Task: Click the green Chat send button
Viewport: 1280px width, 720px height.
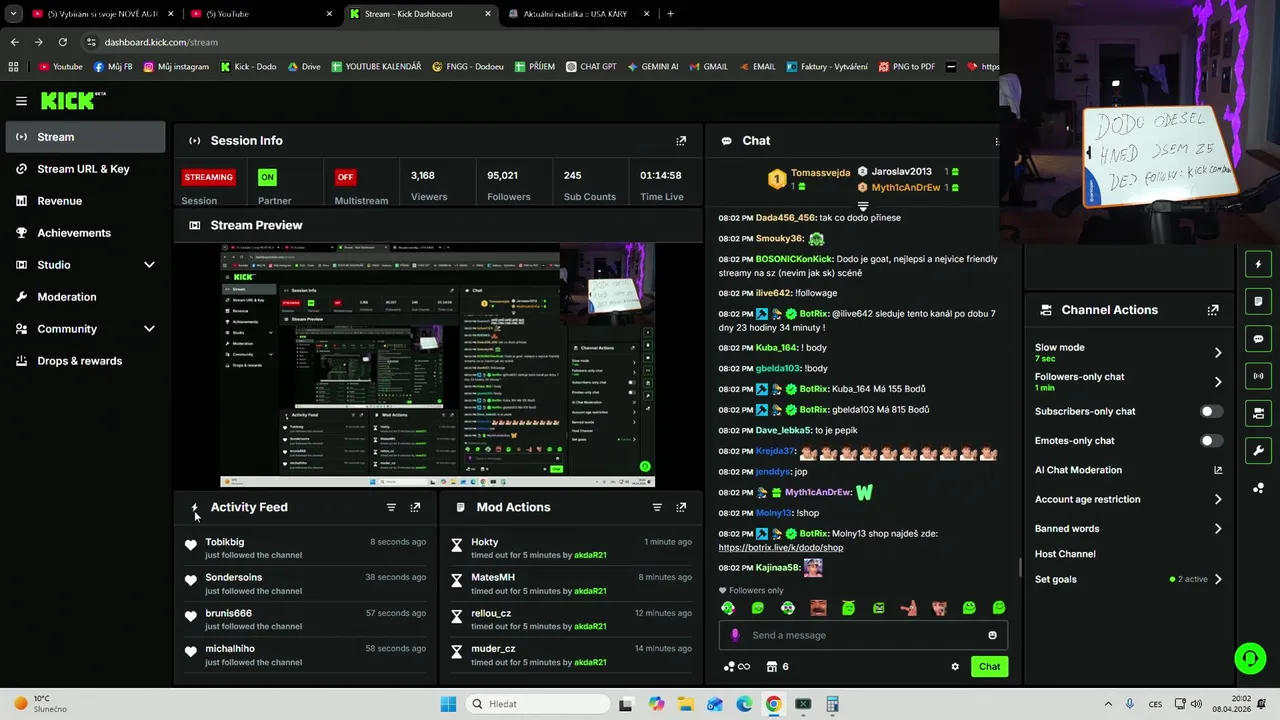Action: tap(989, 667)
